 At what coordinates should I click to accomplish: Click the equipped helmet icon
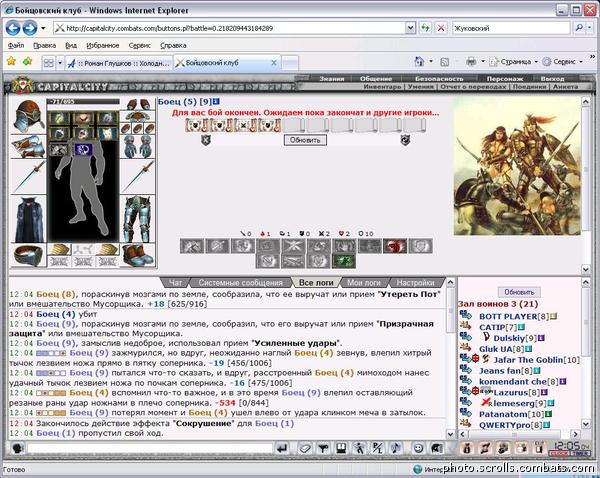tap(28, 116)
